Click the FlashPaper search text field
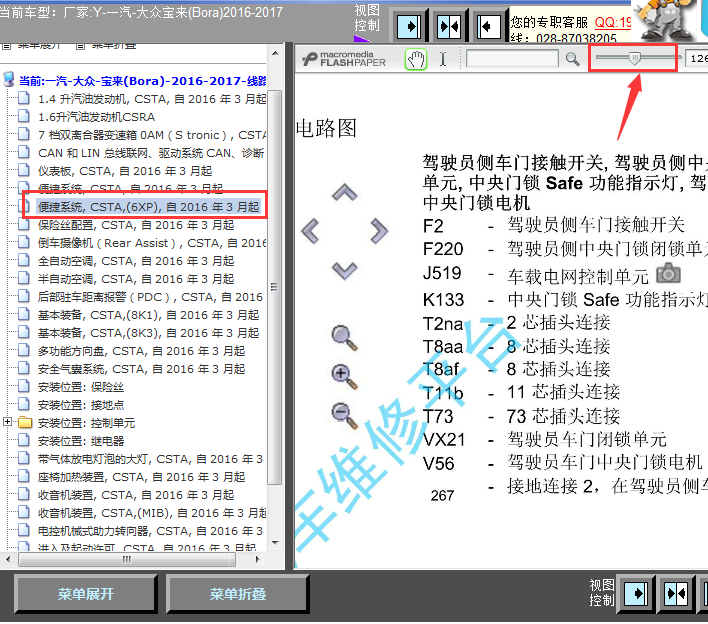Screen dimensions: 708x624 tap(511, 59)
